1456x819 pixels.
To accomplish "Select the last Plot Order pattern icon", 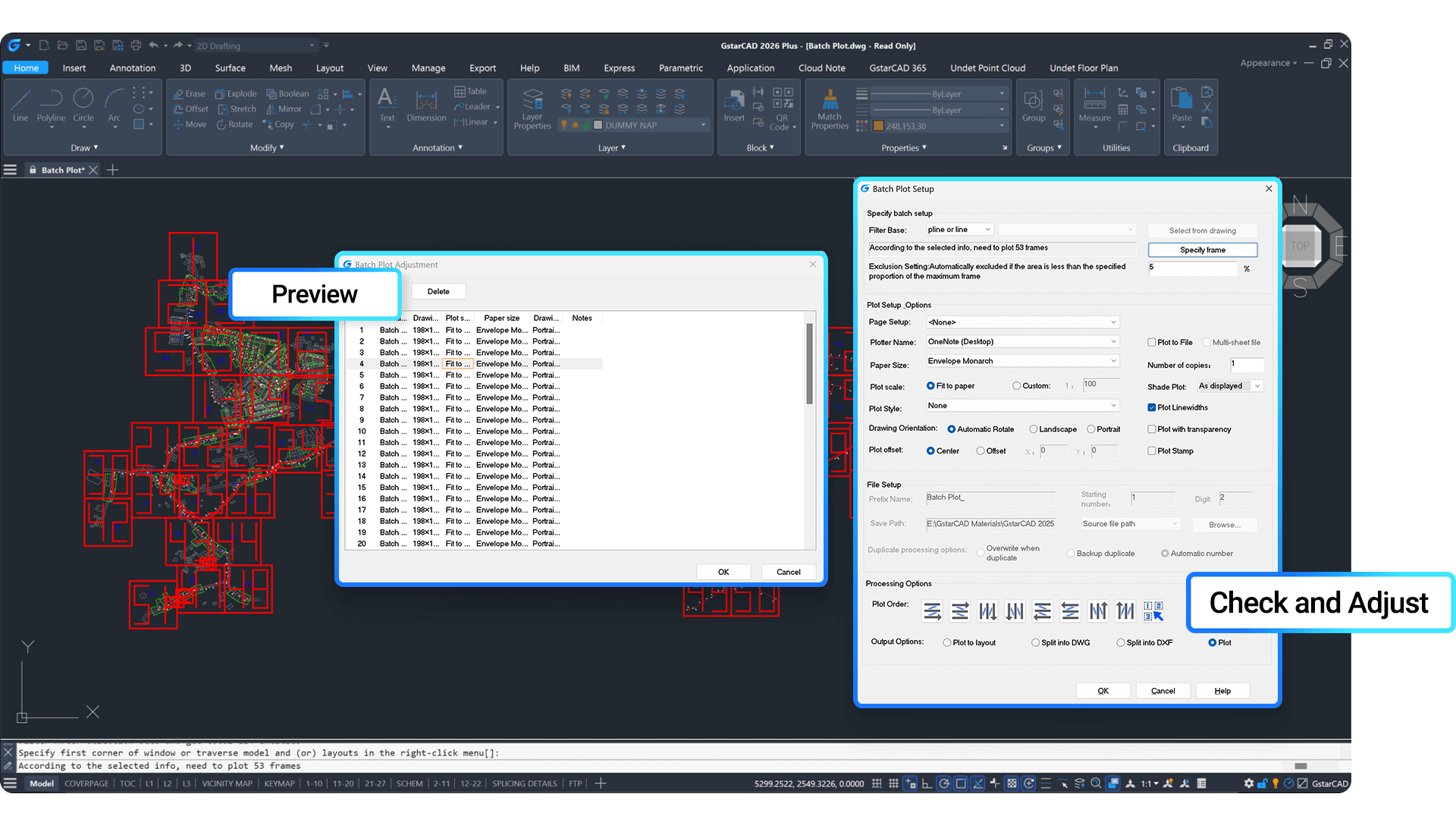I will click(x=1155, y=610).
